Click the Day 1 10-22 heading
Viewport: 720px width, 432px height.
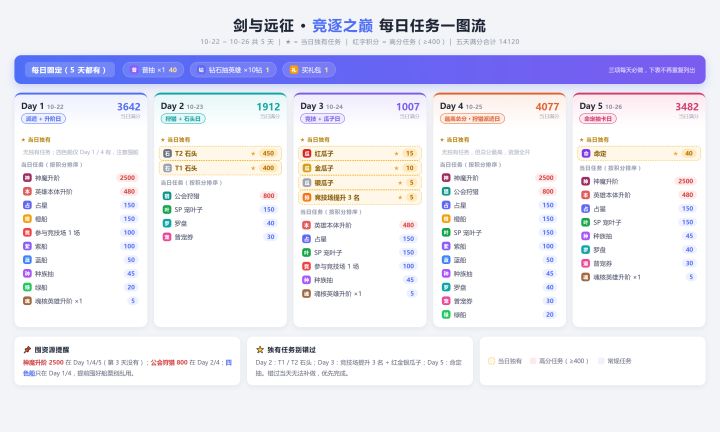[42, 106]
